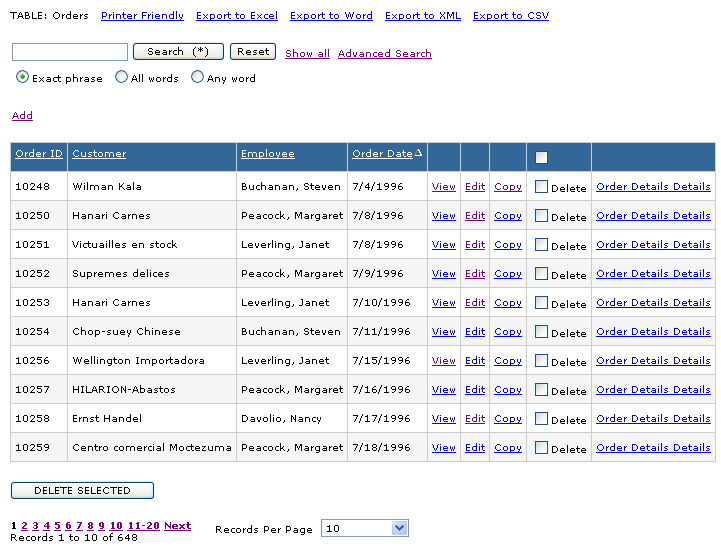Image resolution: width=721 pixels, height=556 pixels.
Task: Click the Next page link
Action: [177, 526]
